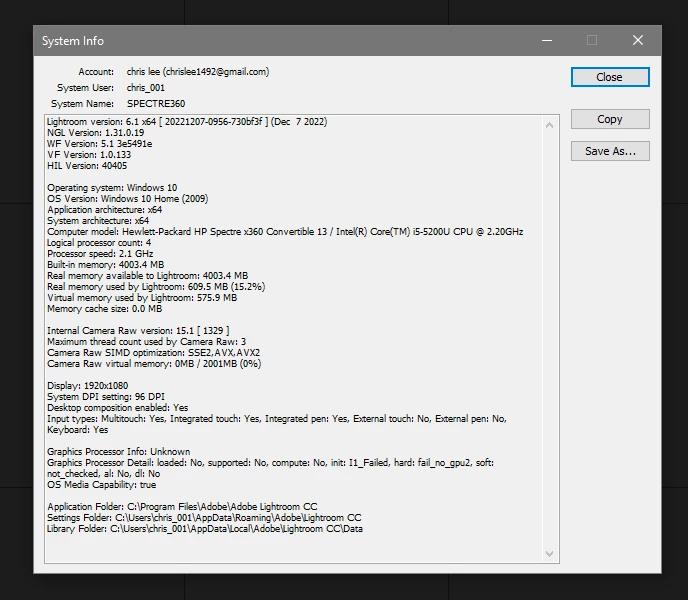Click the System DPI setting: 96 DPI line

click(x=106, y=396)
